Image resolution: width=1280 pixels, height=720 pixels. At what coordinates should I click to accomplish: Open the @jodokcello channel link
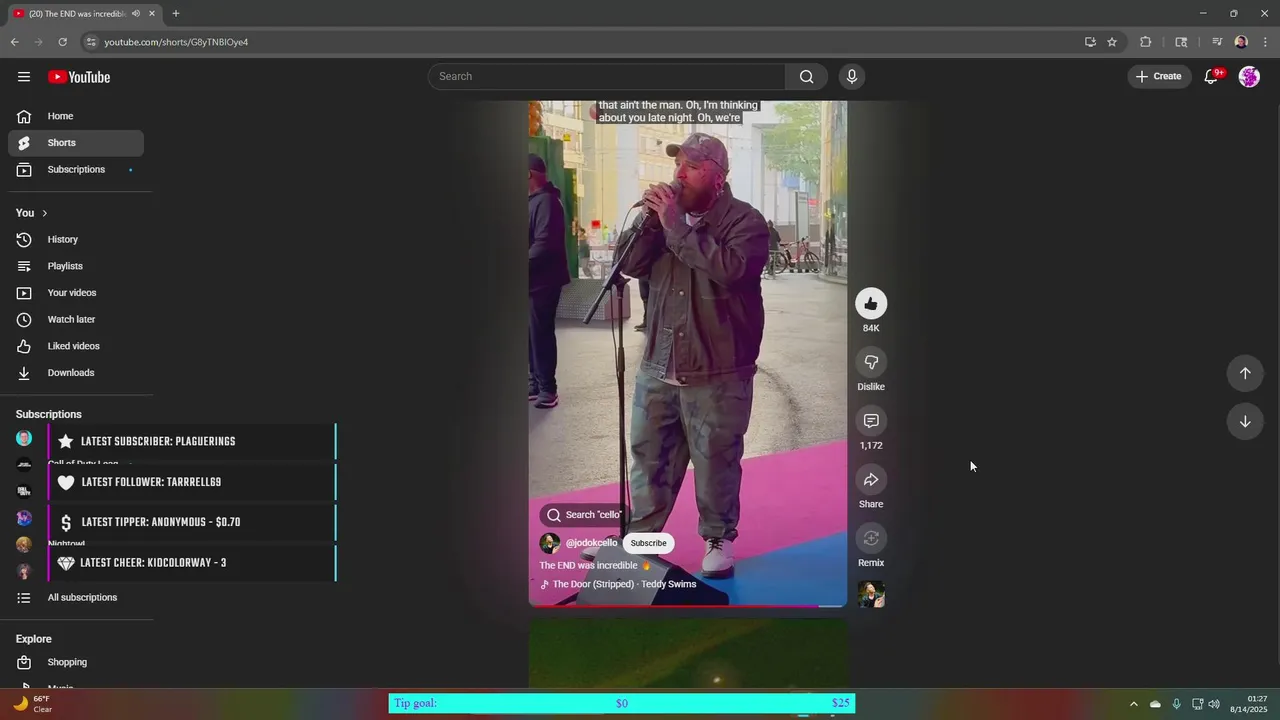[x=591, y=543]
